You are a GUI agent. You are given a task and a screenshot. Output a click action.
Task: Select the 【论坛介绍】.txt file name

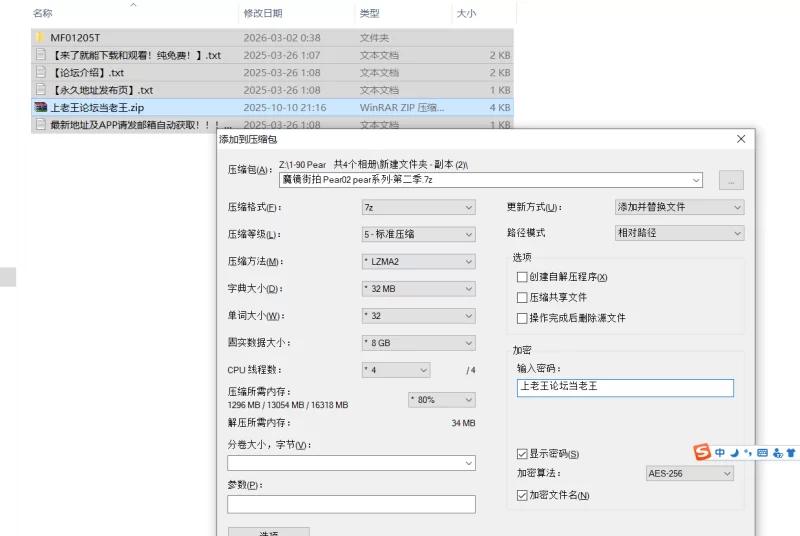[87, 72]
